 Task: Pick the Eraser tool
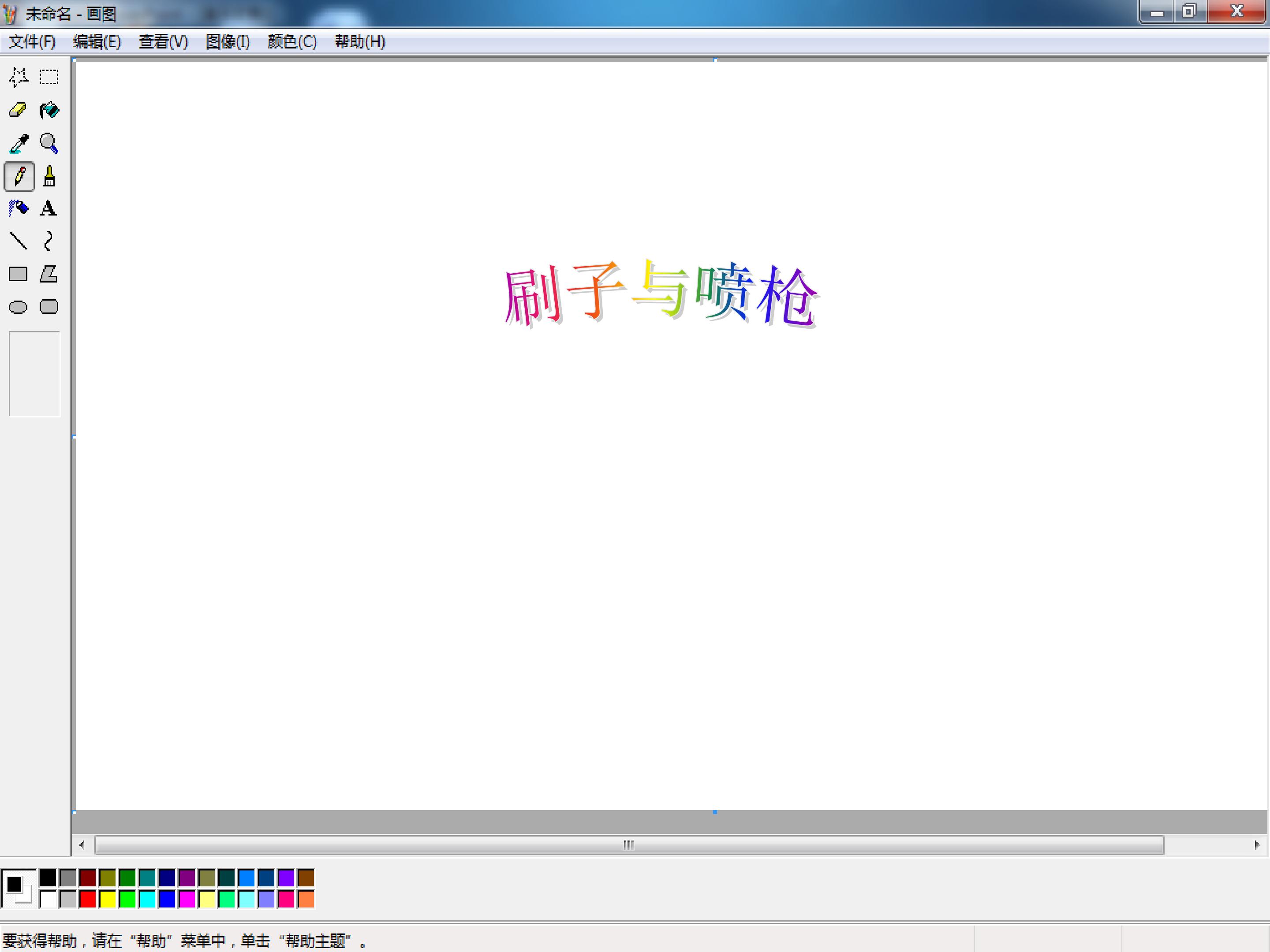(x=19, y=110)
